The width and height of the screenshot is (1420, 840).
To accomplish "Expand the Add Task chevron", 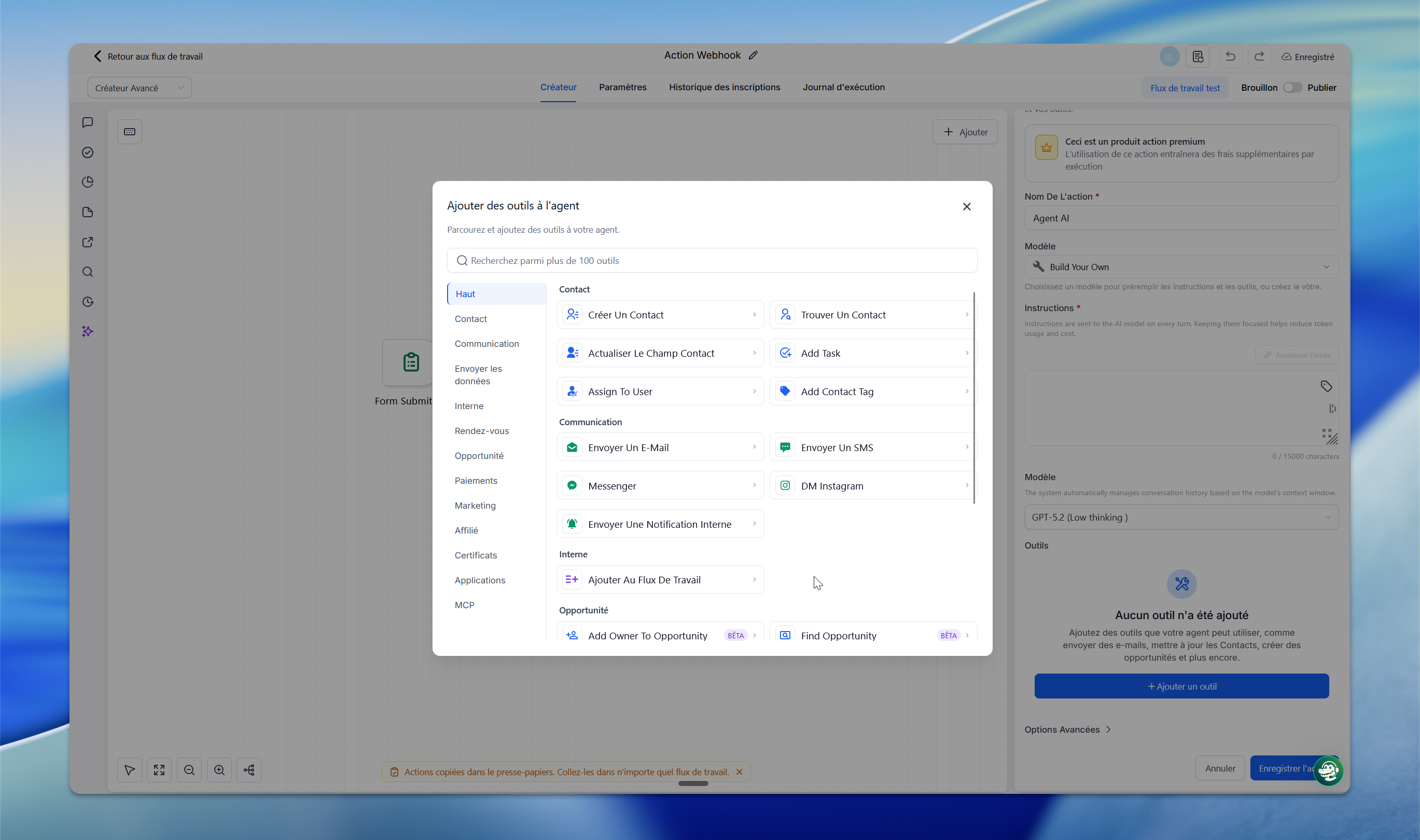I will click(967, 353).
